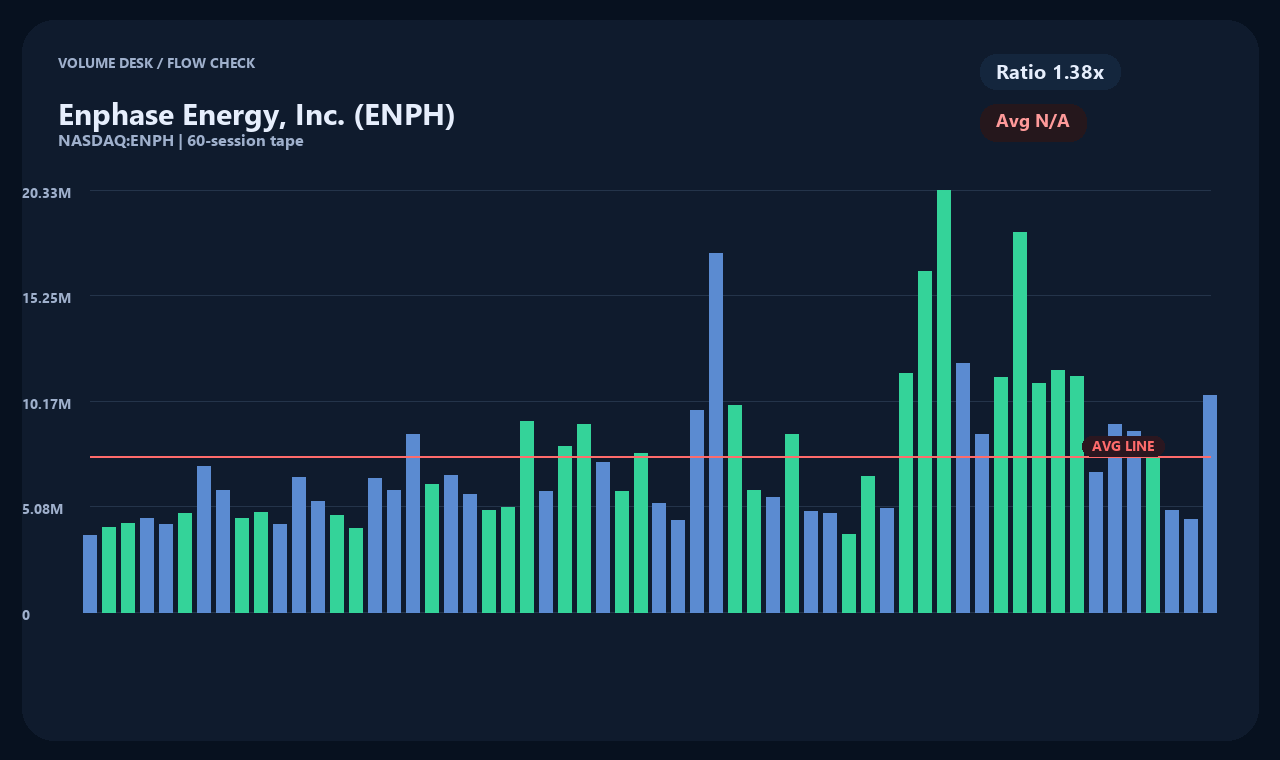Select the last blue bar on the right
The image size is (1280, 760).
point(1210,504)
